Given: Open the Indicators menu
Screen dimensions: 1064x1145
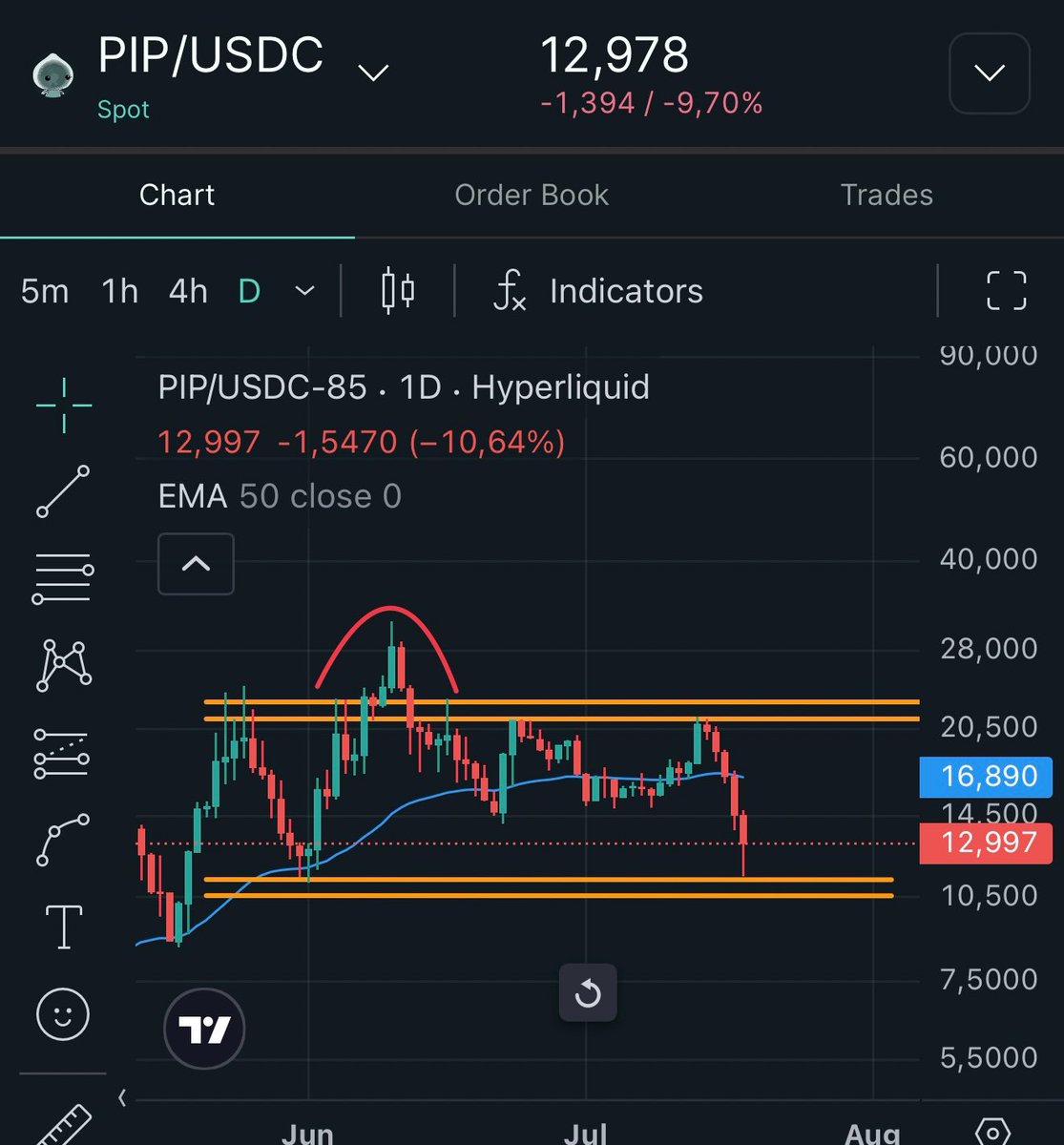Looking at the screenshot, I should pos(626,291).
